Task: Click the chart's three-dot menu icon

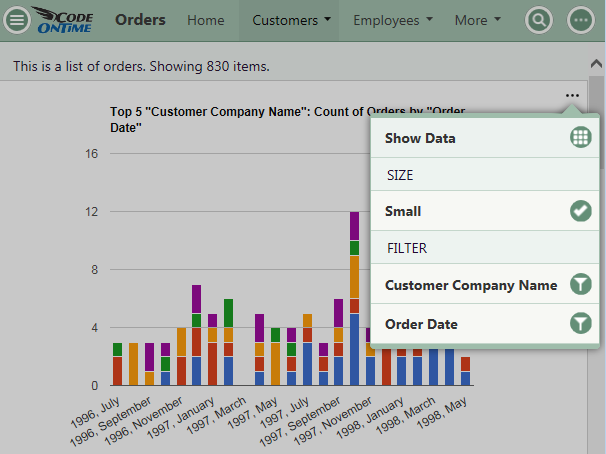Action: [x=572, y=96]
